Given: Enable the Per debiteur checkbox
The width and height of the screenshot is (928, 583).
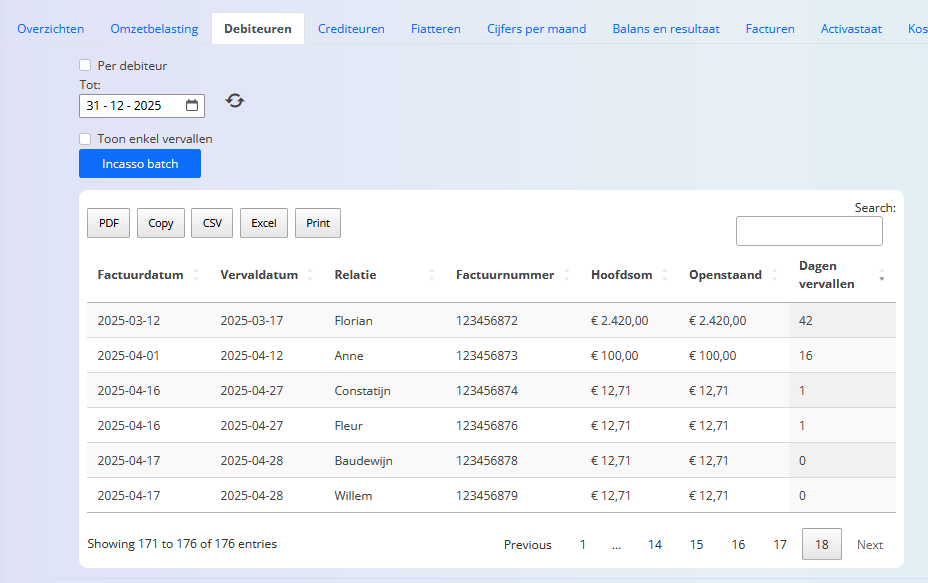Looking at the screenshot, I should coord(85,65).
